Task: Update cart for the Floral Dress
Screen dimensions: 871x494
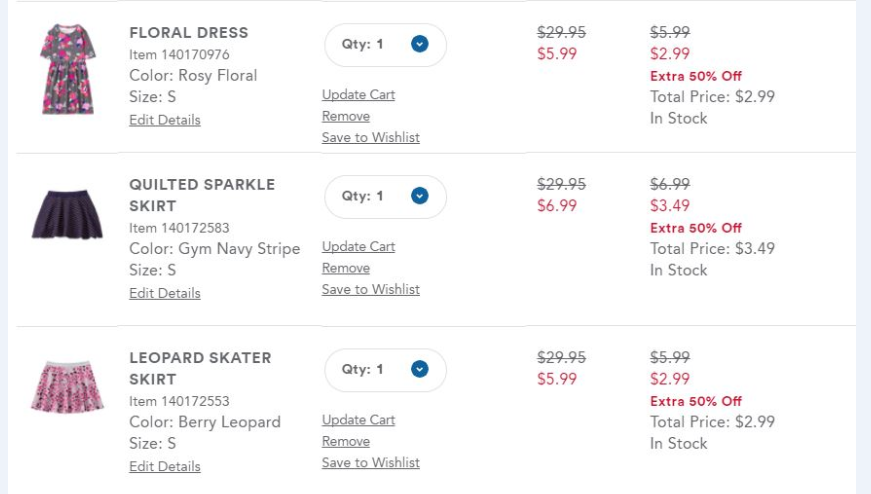Action: (358, 95)
